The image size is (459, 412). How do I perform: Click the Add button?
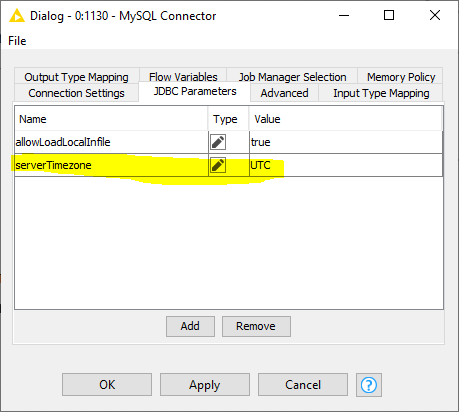point(190,326)
